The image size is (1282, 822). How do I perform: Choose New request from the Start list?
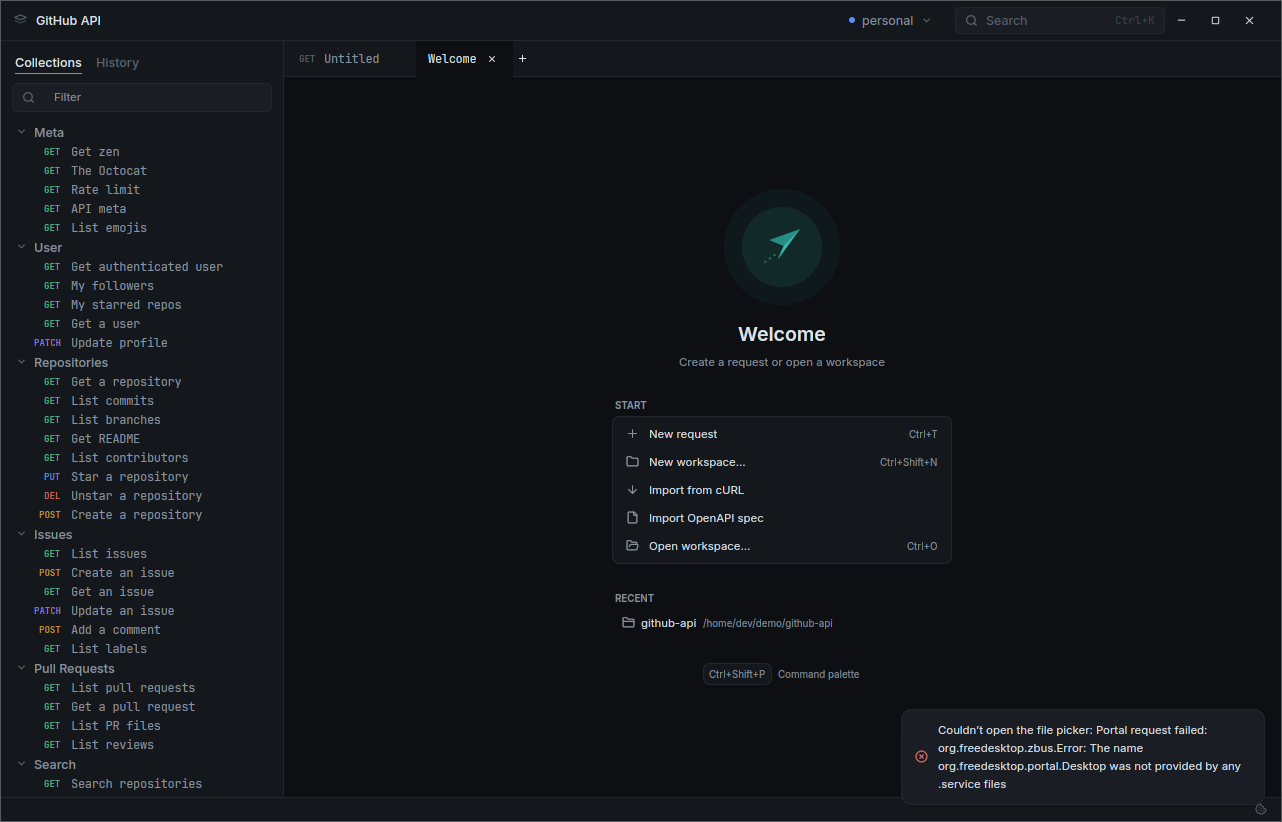click(782, 434)
